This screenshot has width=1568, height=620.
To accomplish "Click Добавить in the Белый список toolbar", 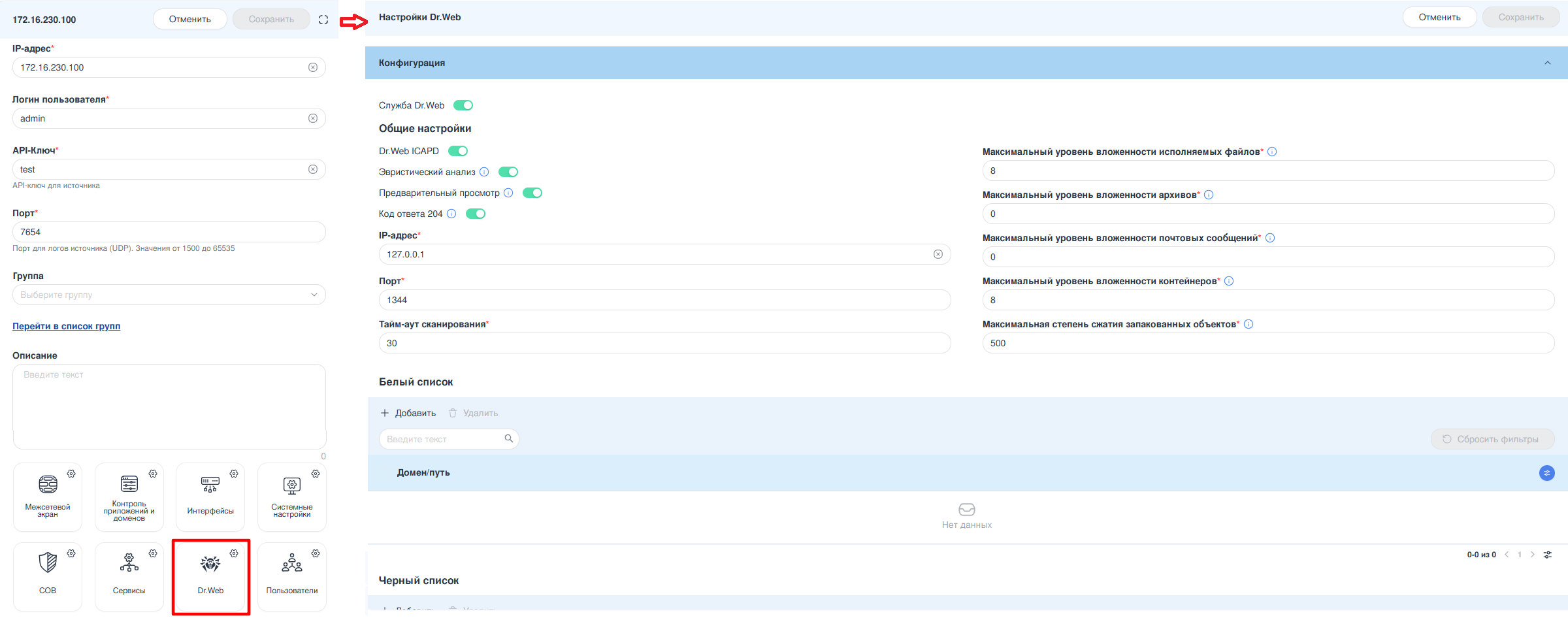I will pos(408,413).
